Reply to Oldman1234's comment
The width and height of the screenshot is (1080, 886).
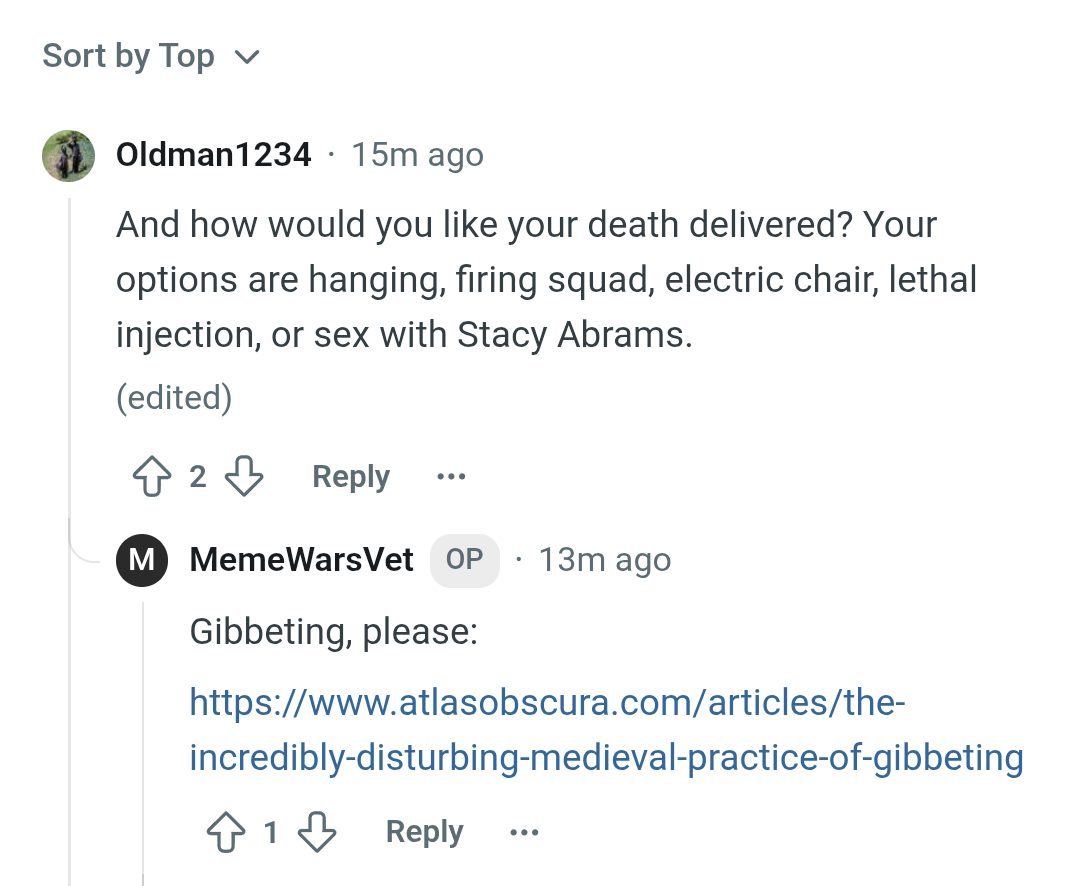click(x=350, y=477)
